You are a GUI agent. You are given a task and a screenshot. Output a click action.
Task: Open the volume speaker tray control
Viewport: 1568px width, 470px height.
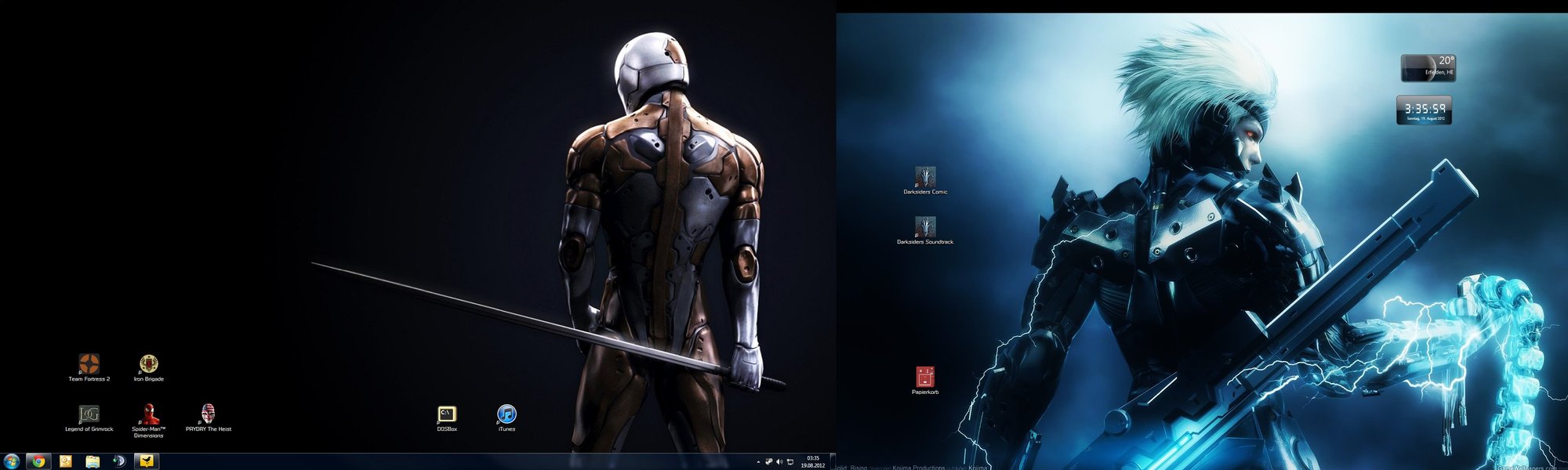[779, 462]
